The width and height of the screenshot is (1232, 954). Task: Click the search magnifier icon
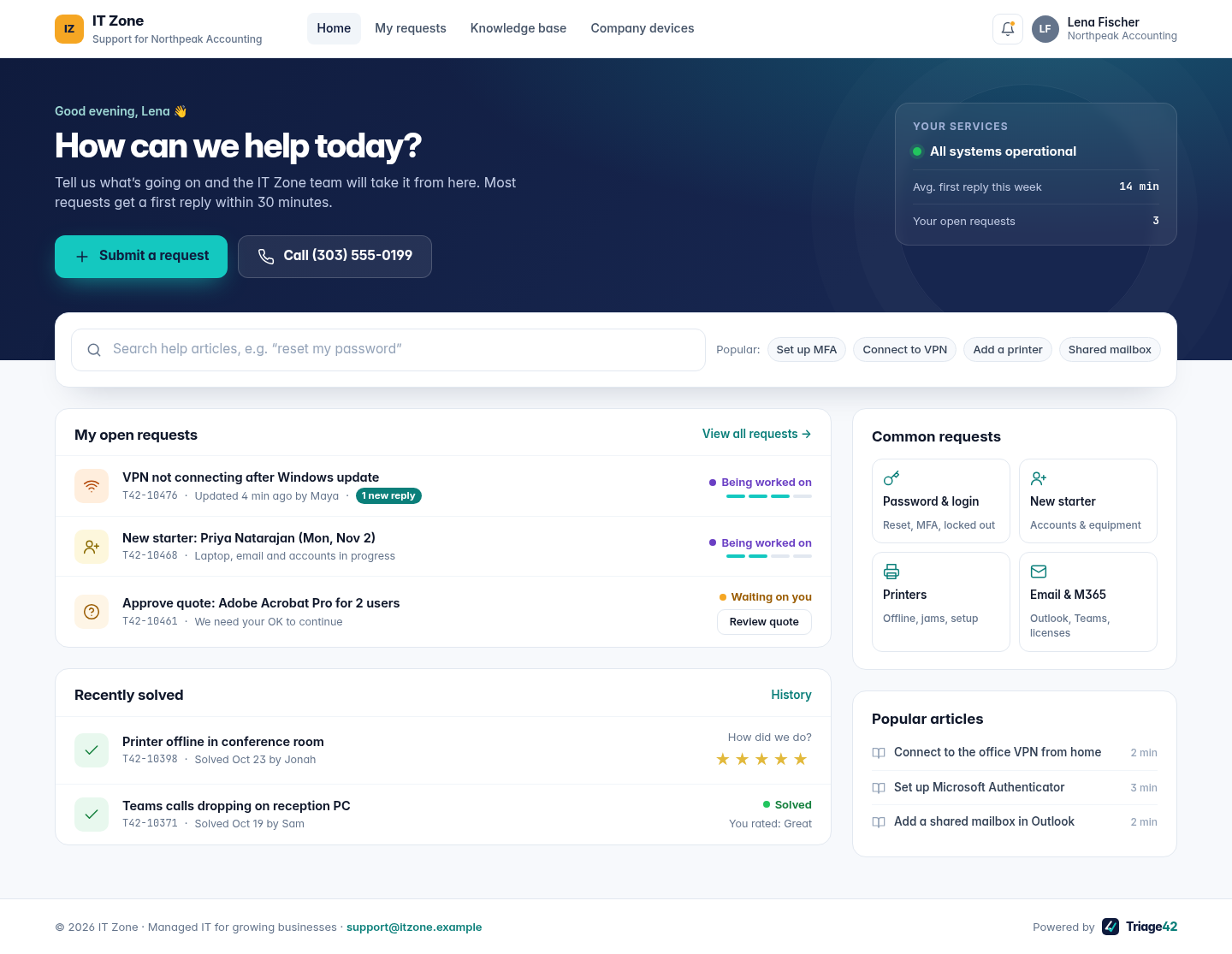pyautogui.click(x=94, y=350)
